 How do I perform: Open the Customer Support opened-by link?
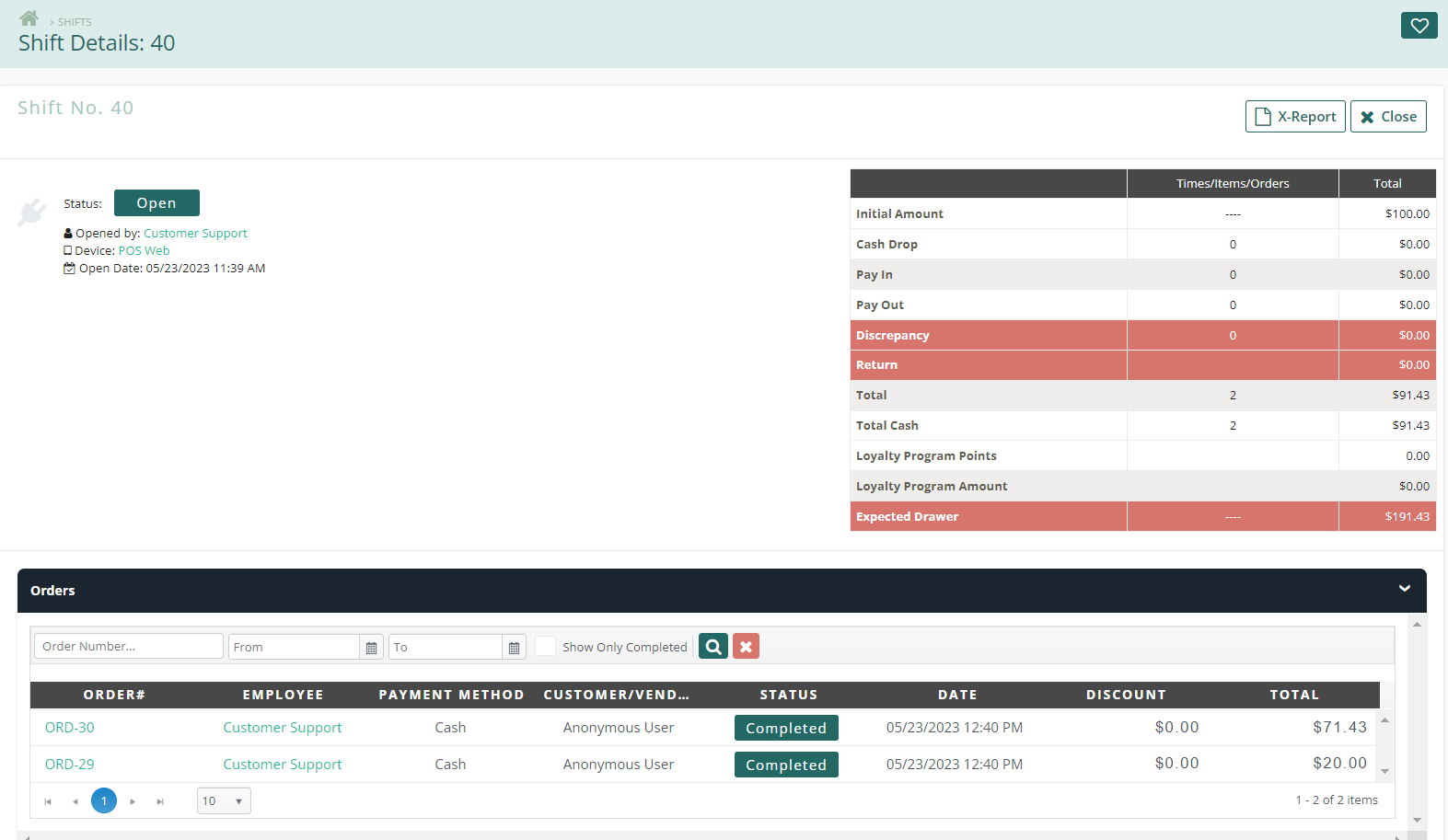(x=195, y=234)
